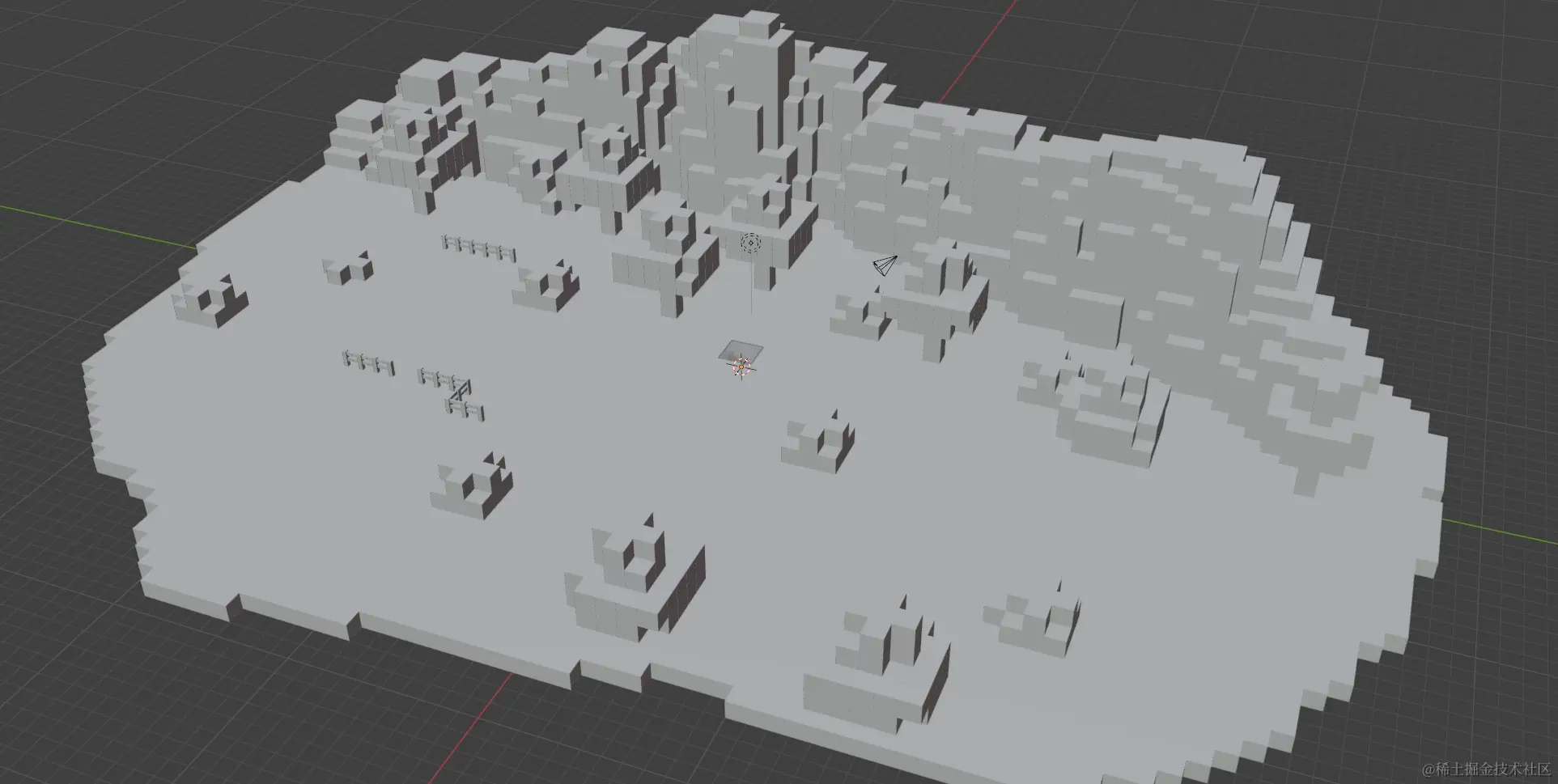The width and height of the screenshot is (1558, 784).
Task: Select the long fence row near the hills
Action: pyautogui.click(x=478, y=248)
